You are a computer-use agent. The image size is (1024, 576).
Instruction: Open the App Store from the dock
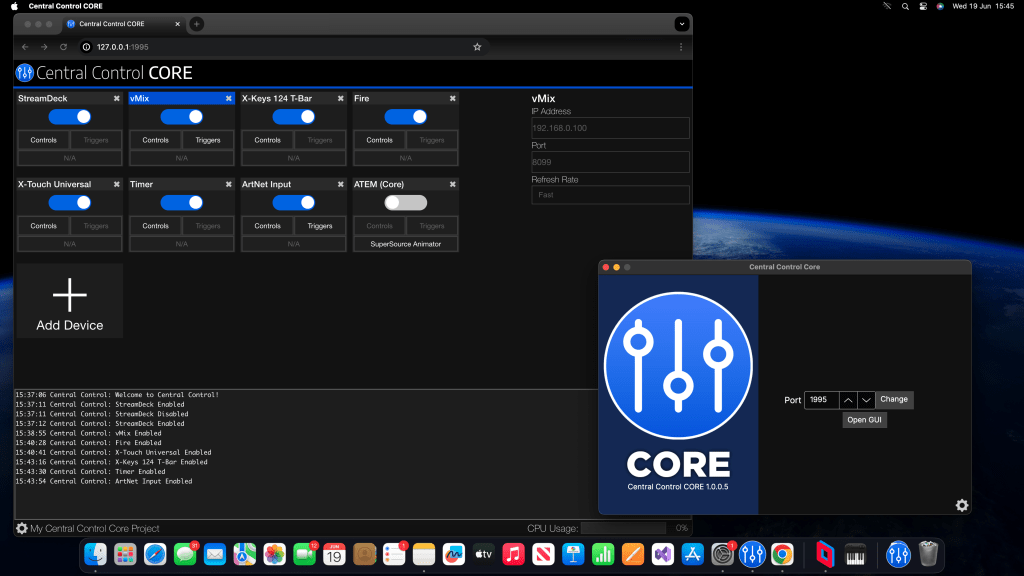(692, 554)
